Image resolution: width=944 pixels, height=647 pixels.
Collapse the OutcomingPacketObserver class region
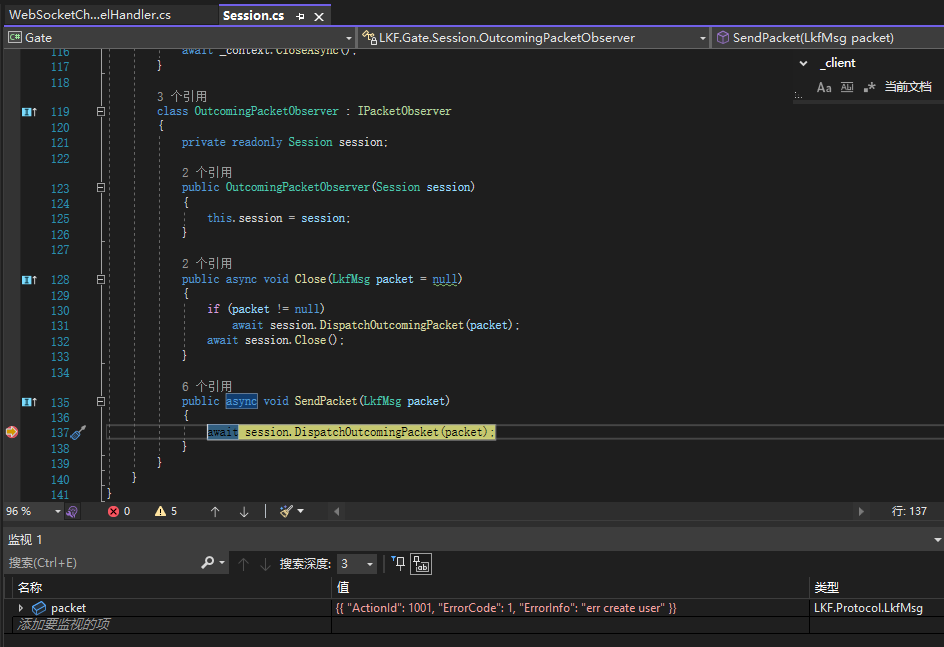point(100,112)
